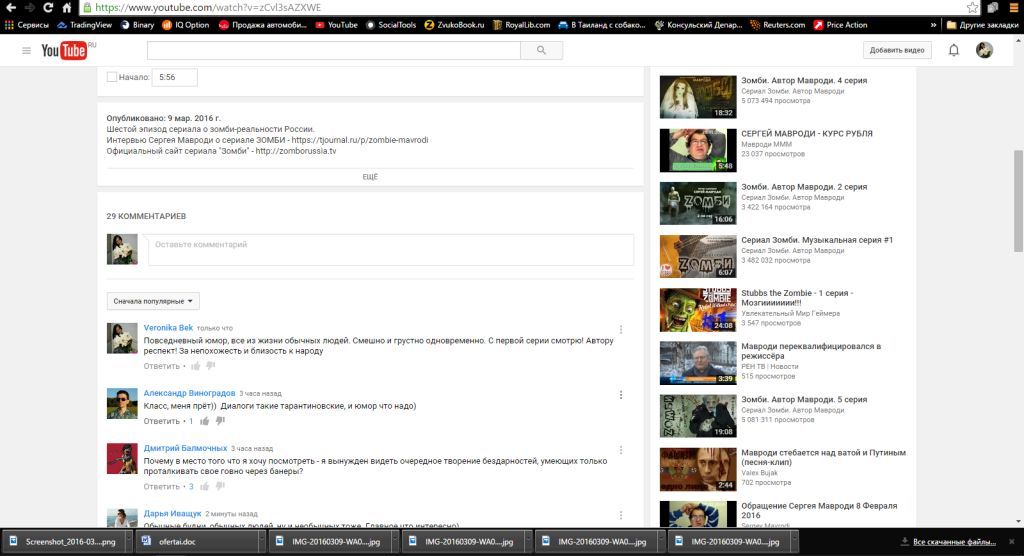Reload the page with the refresh icon

48,8
